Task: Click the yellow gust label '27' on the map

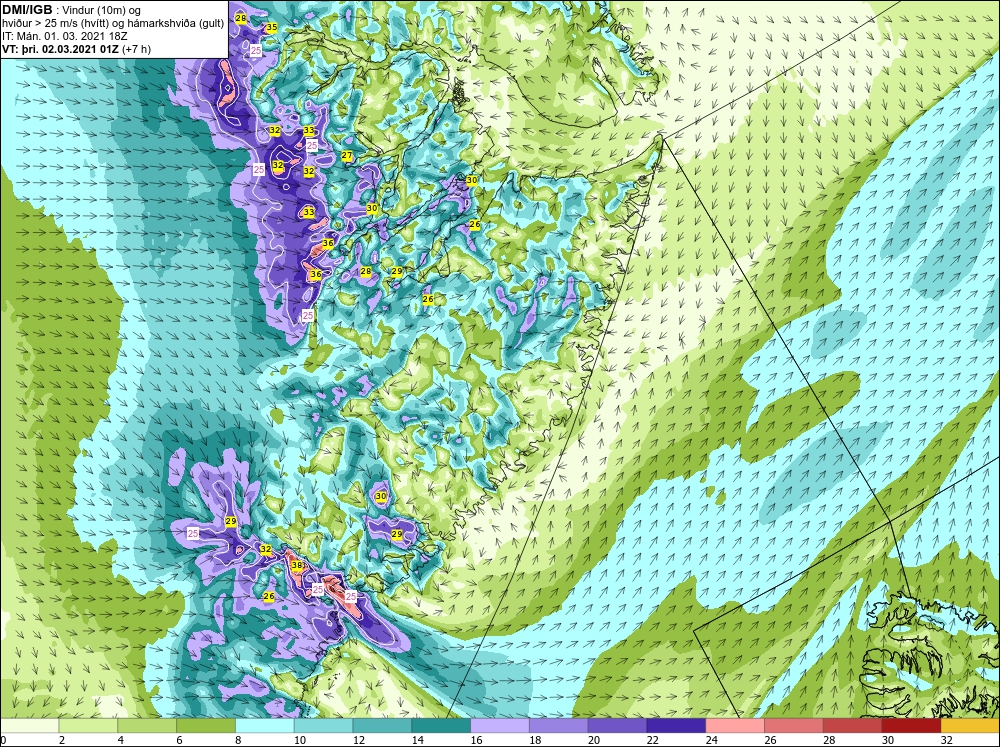Action: click(x=347, y=156)
